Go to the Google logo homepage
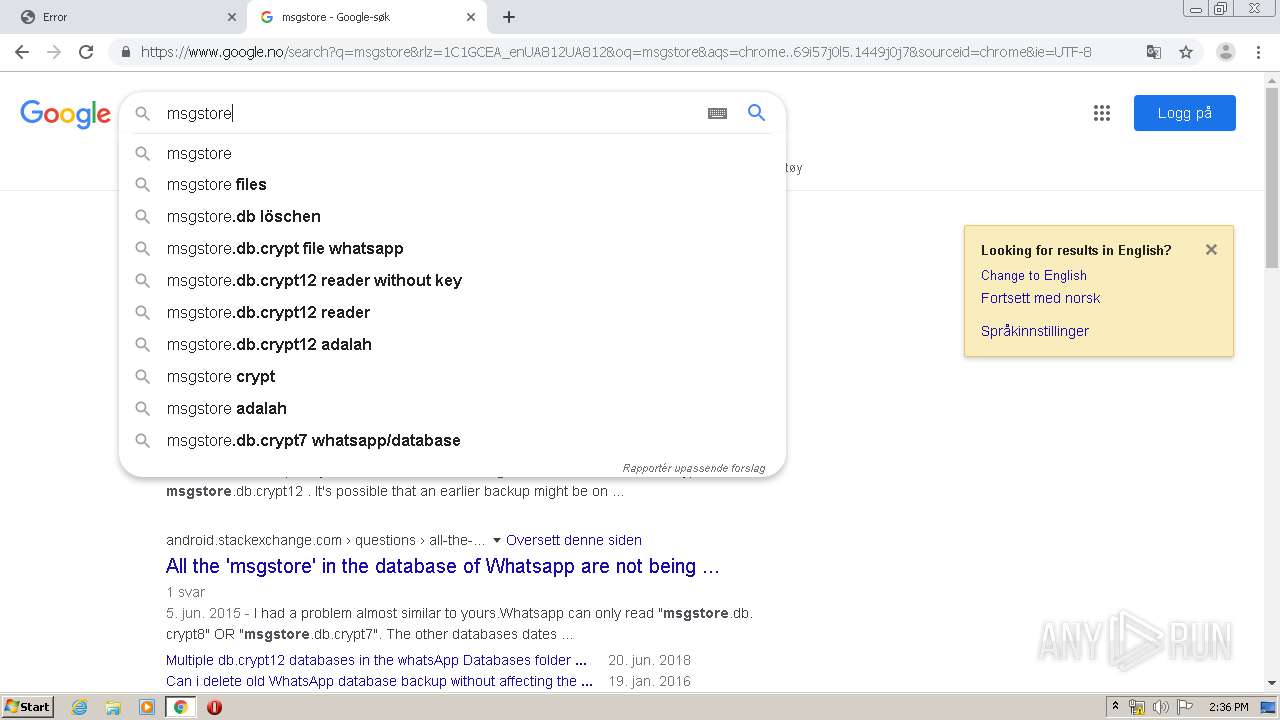 (65, 114)
